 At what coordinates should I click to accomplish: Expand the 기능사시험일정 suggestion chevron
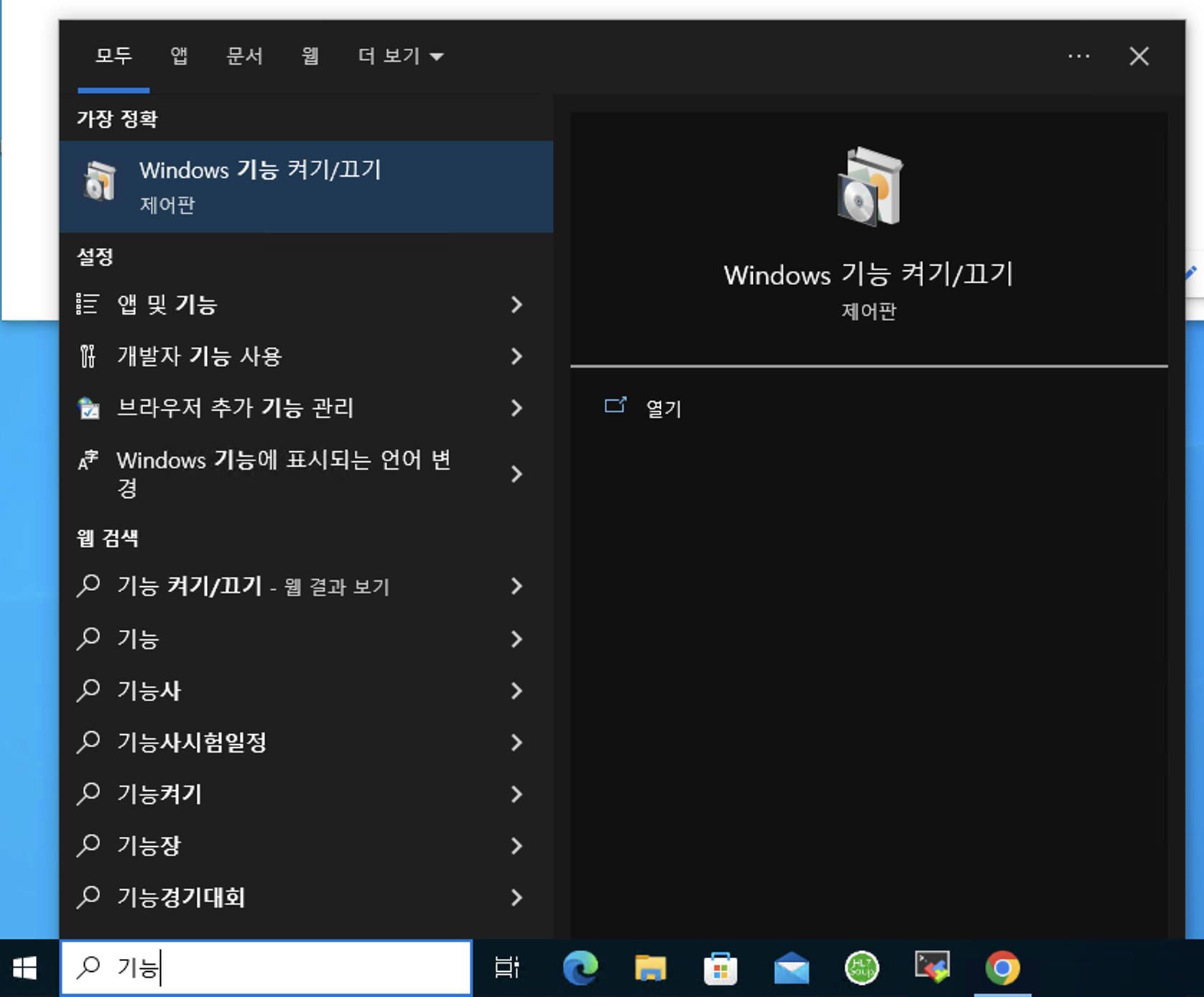pos(517,742)
